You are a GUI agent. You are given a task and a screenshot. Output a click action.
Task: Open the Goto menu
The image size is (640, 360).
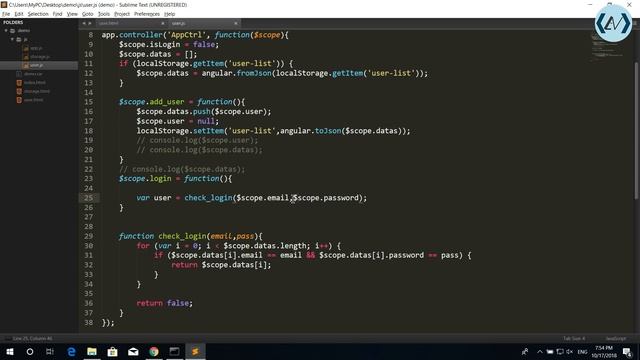(87, 14)
